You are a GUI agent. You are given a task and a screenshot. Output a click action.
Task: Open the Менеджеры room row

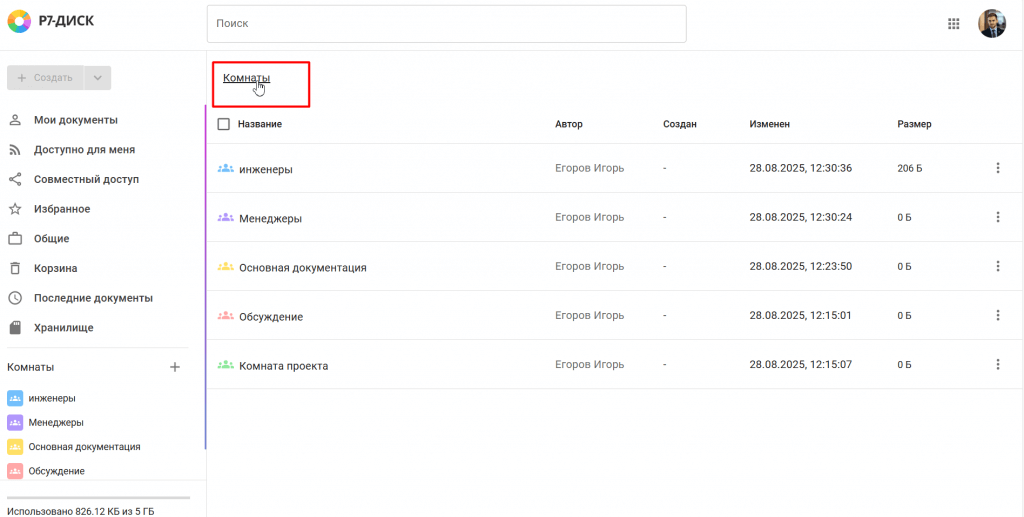(x=615, y=217)
